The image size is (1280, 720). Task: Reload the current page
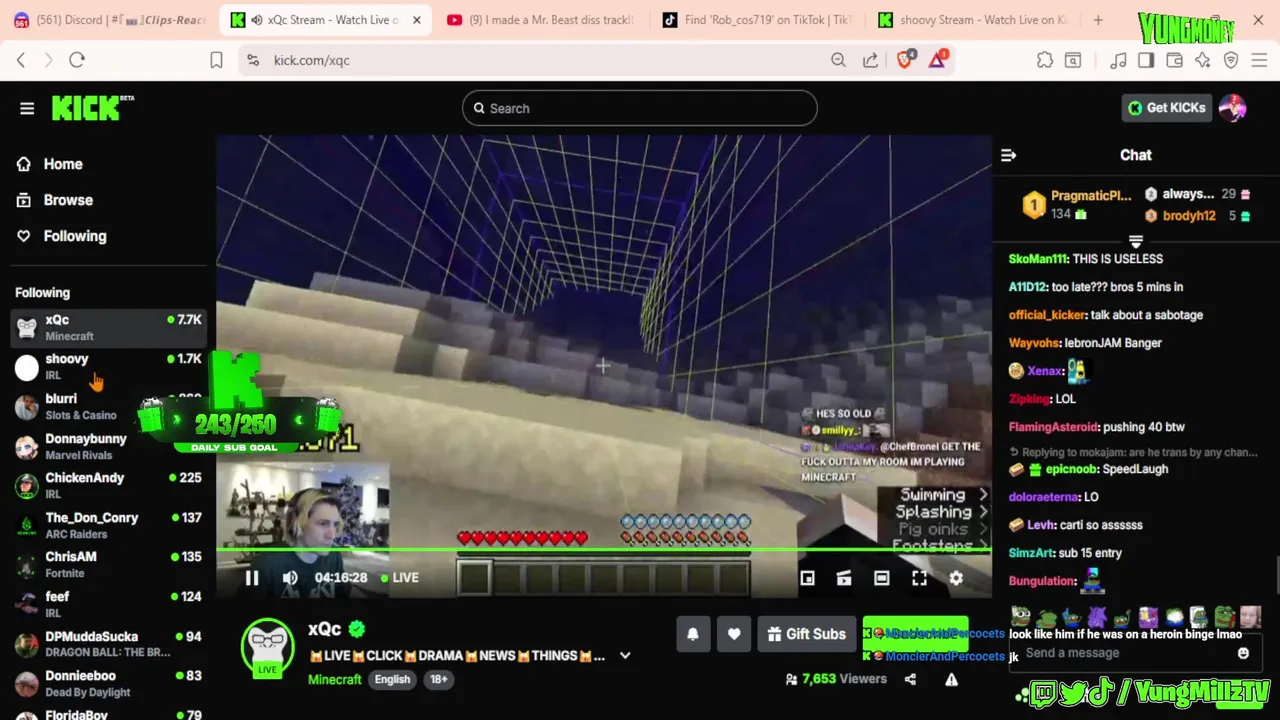click(x=77, y=60)
